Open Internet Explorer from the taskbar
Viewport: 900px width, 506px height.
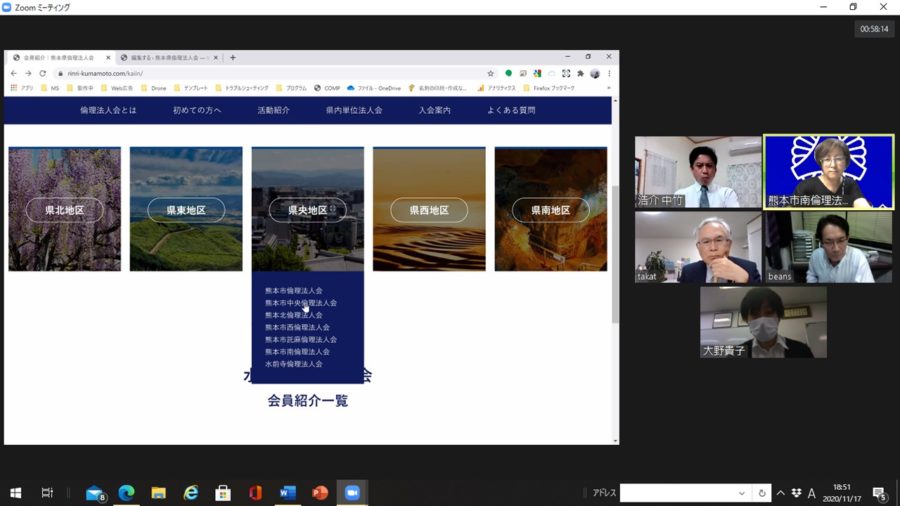pos(191,493)
